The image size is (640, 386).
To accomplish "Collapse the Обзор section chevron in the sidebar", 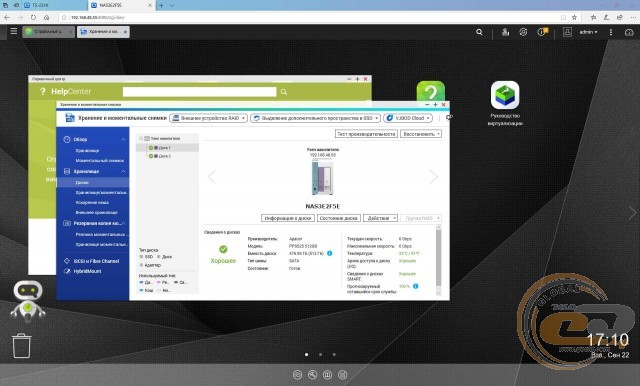I will (123, 140).
